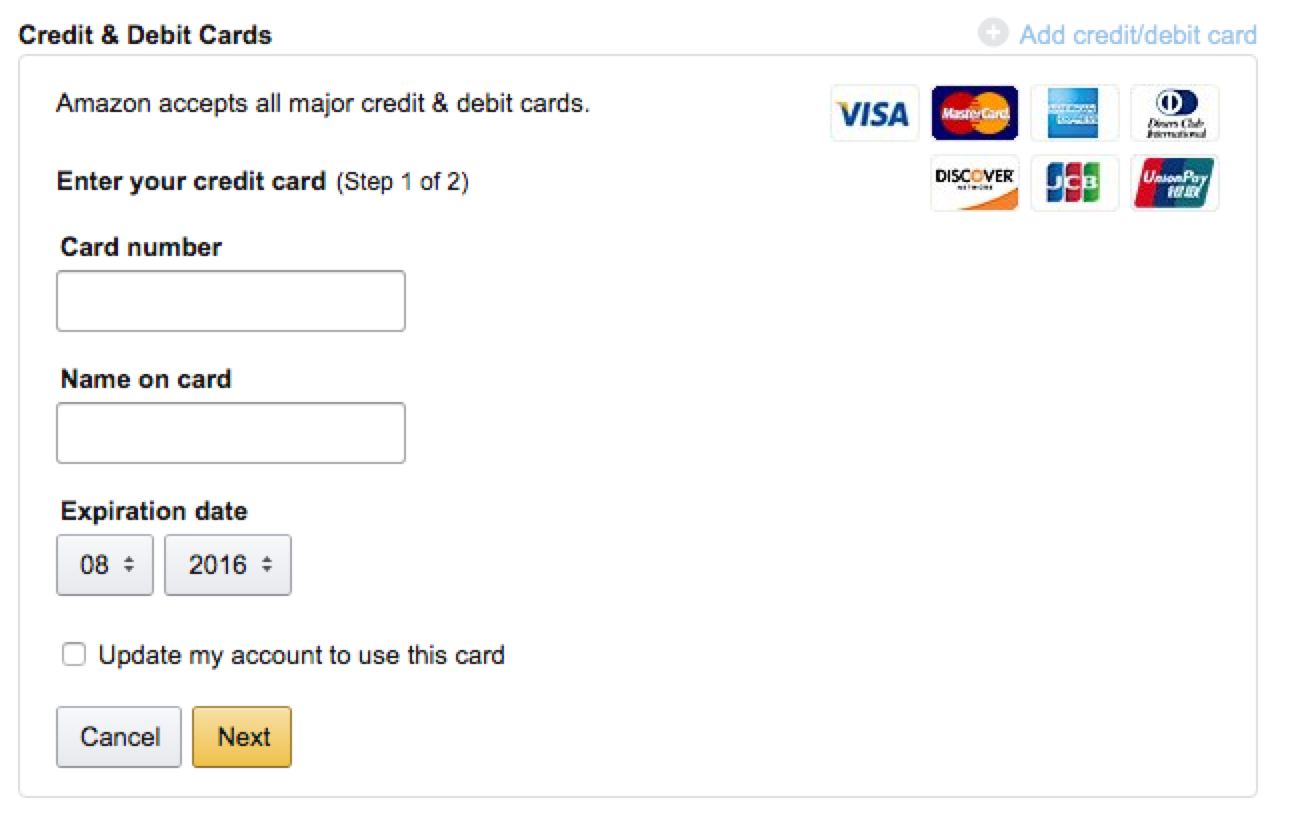Click the MasterCard logo
Screen dimensions: 1294x824
tap(974, 113)
